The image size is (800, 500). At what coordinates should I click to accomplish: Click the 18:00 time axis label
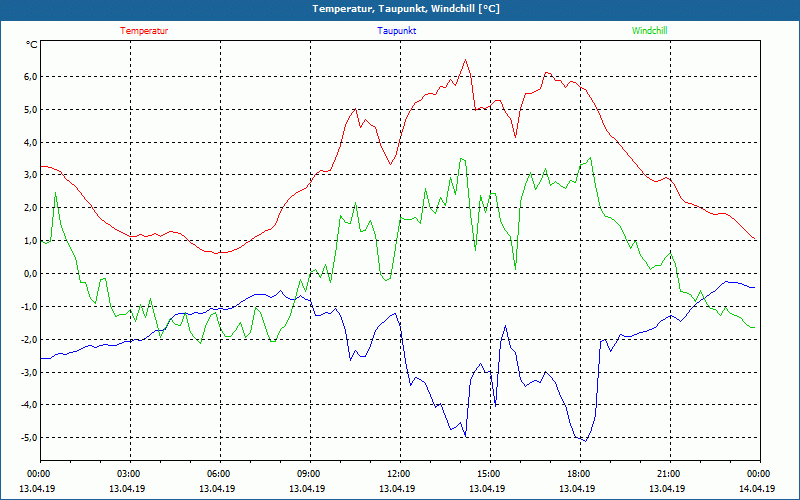tap(579, 474)
